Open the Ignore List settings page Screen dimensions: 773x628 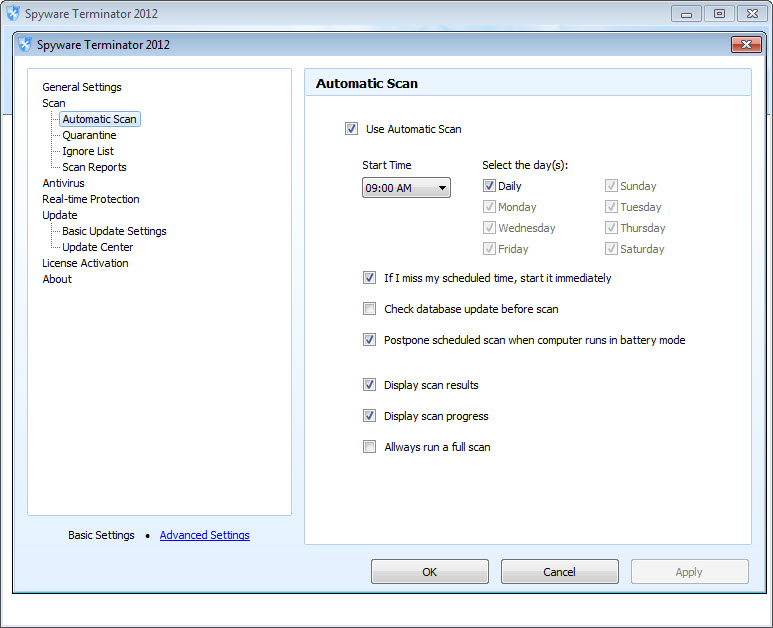tap(88, 151)
